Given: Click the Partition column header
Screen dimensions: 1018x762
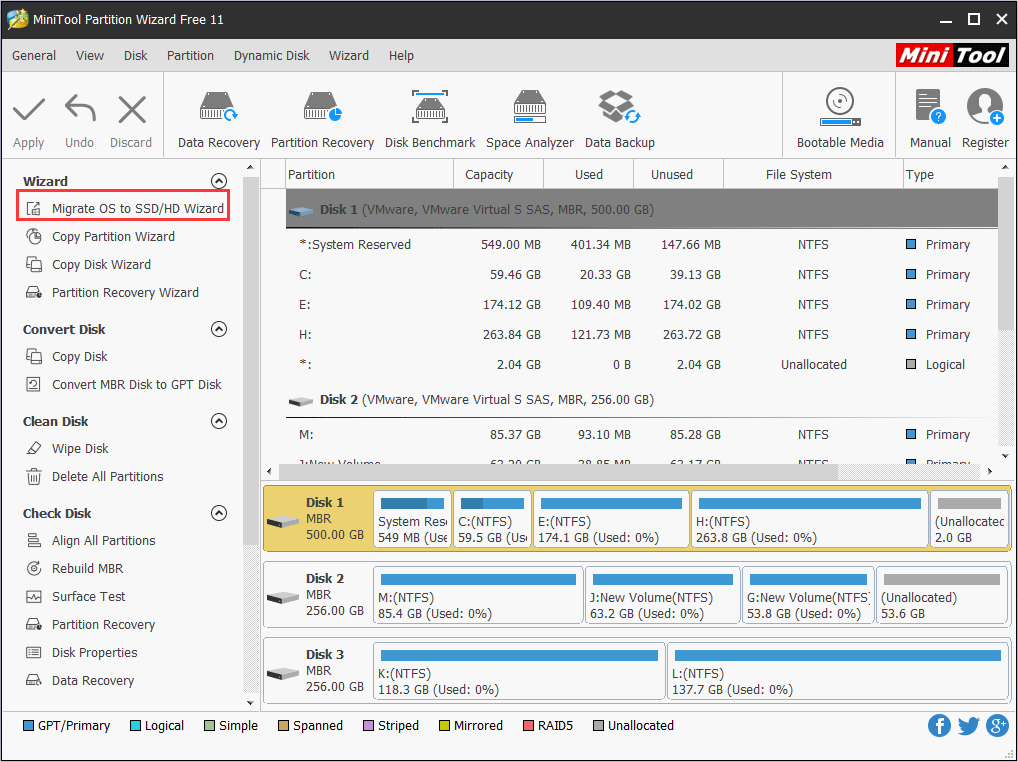Looking at the screenshot, I should coord(369,175).
